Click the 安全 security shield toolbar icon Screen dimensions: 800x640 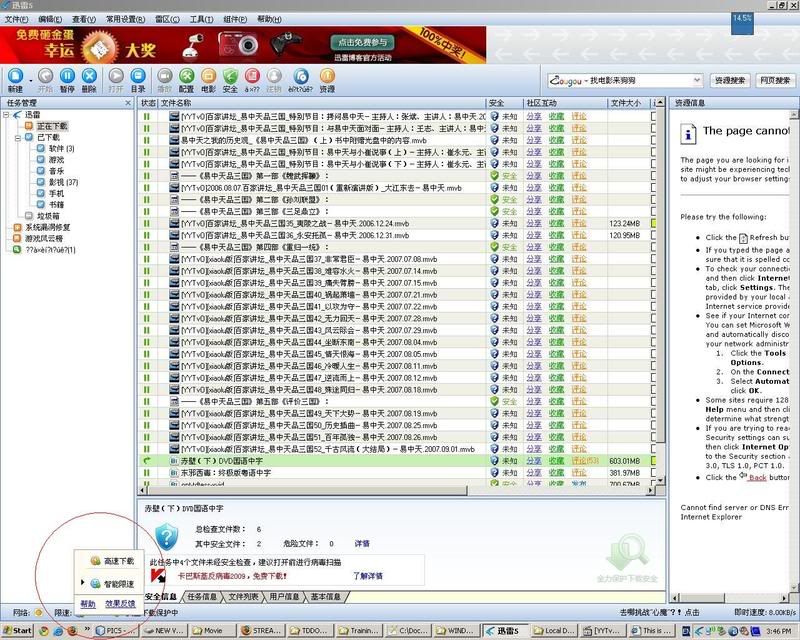point(230,78)
